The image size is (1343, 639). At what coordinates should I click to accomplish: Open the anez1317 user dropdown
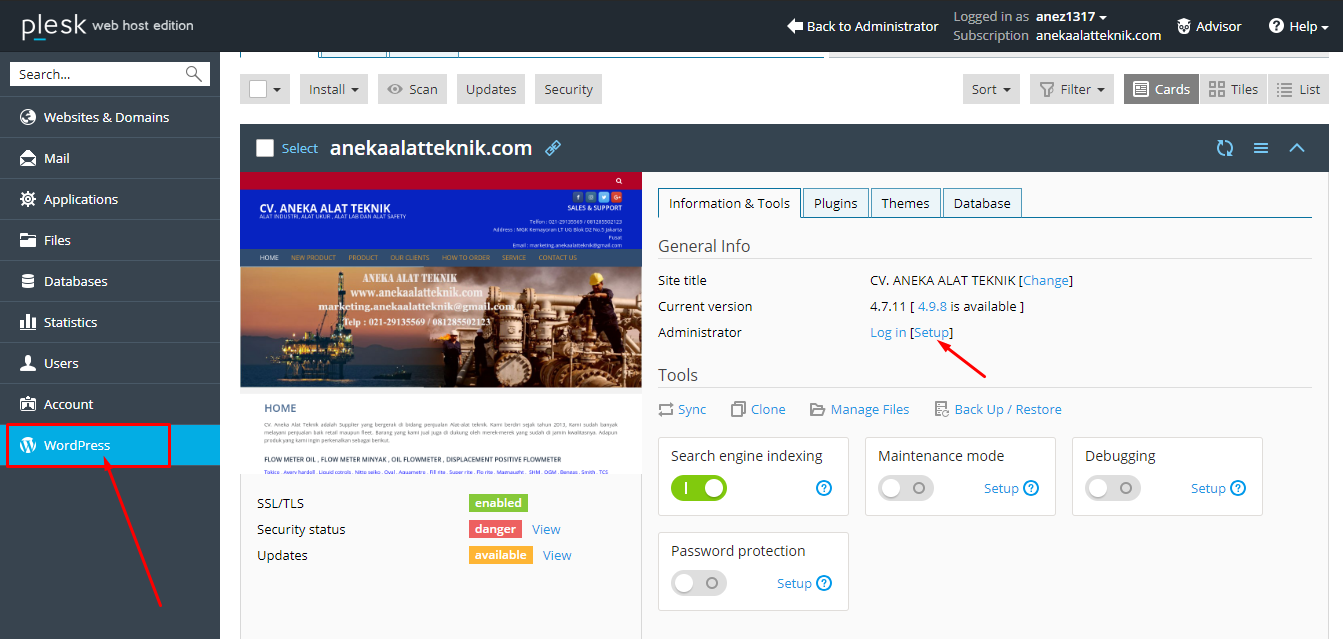[x=1070, y=17]
